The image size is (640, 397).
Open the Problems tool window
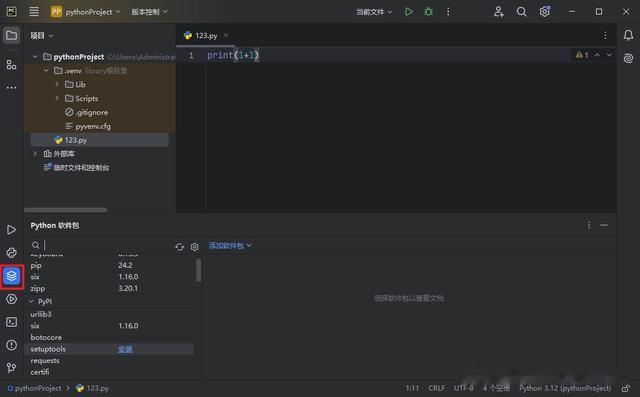[11, 345]
